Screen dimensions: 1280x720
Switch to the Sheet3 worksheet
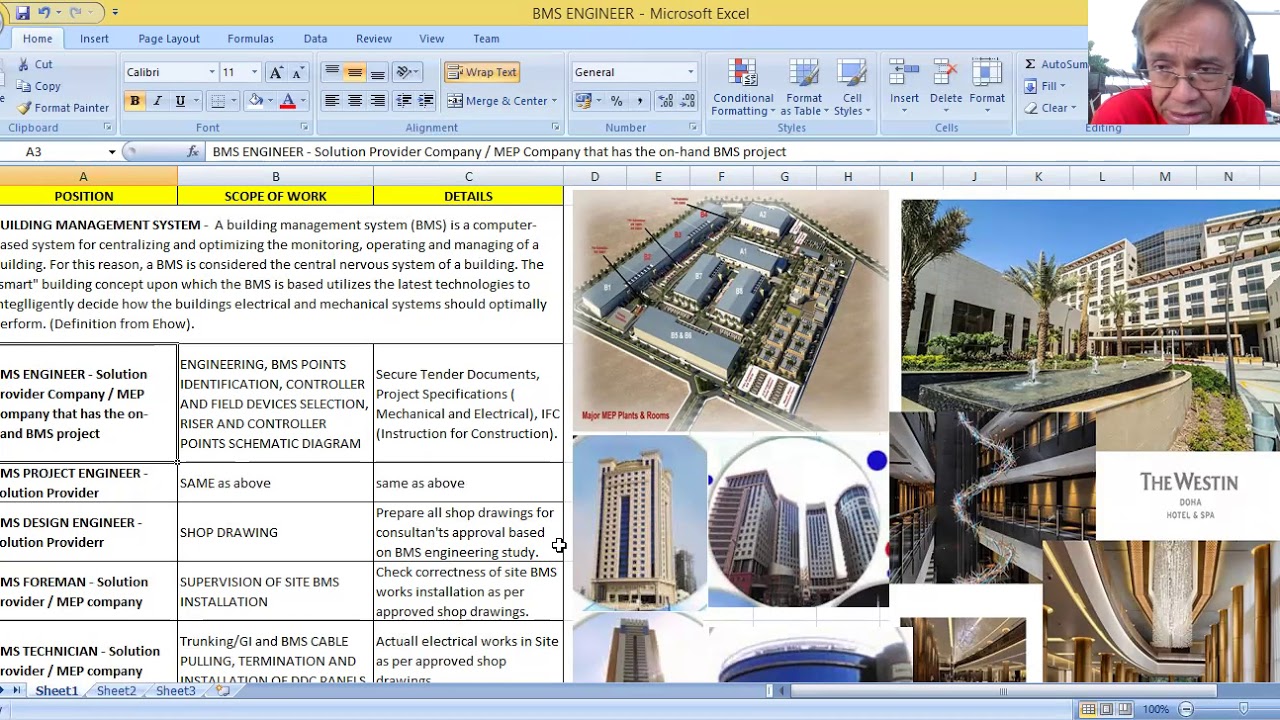(175, 691)
